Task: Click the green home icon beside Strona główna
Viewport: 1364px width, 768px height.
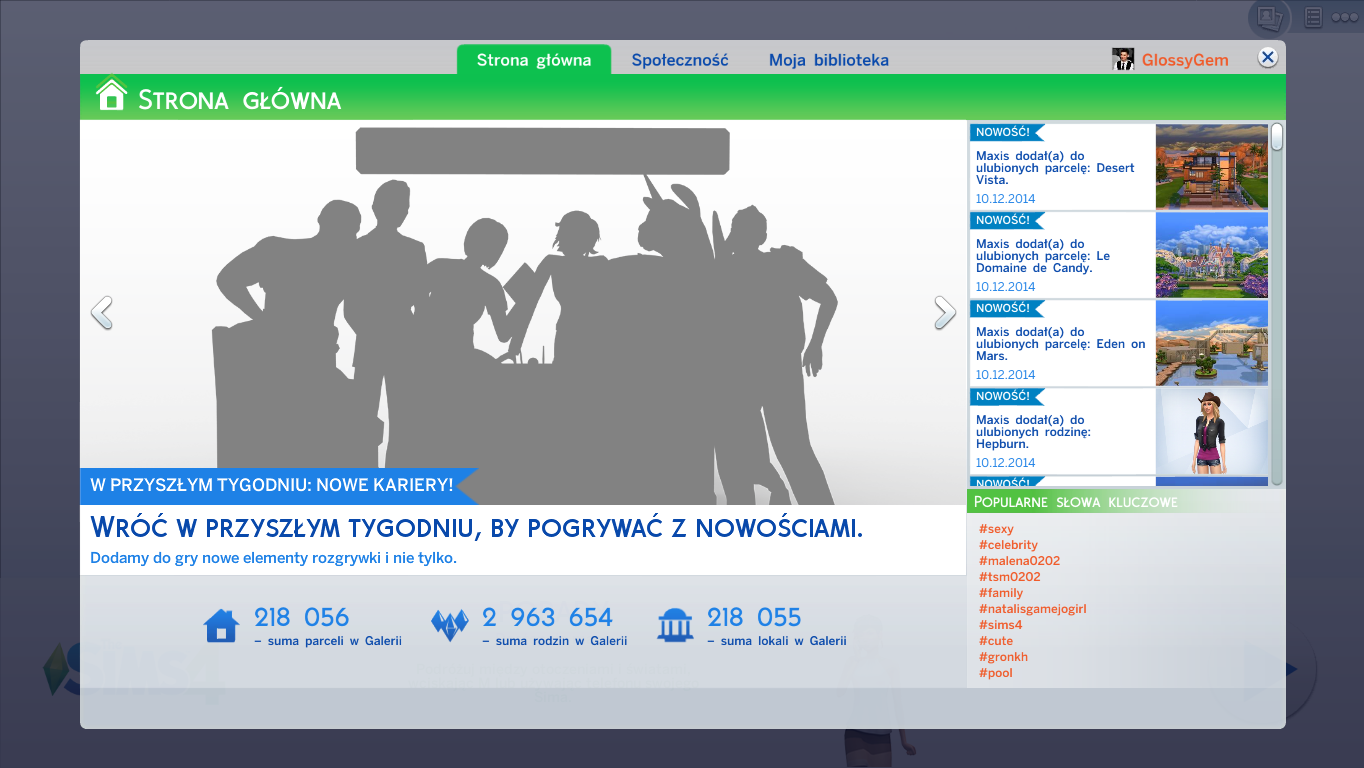Action: point(111,95)
